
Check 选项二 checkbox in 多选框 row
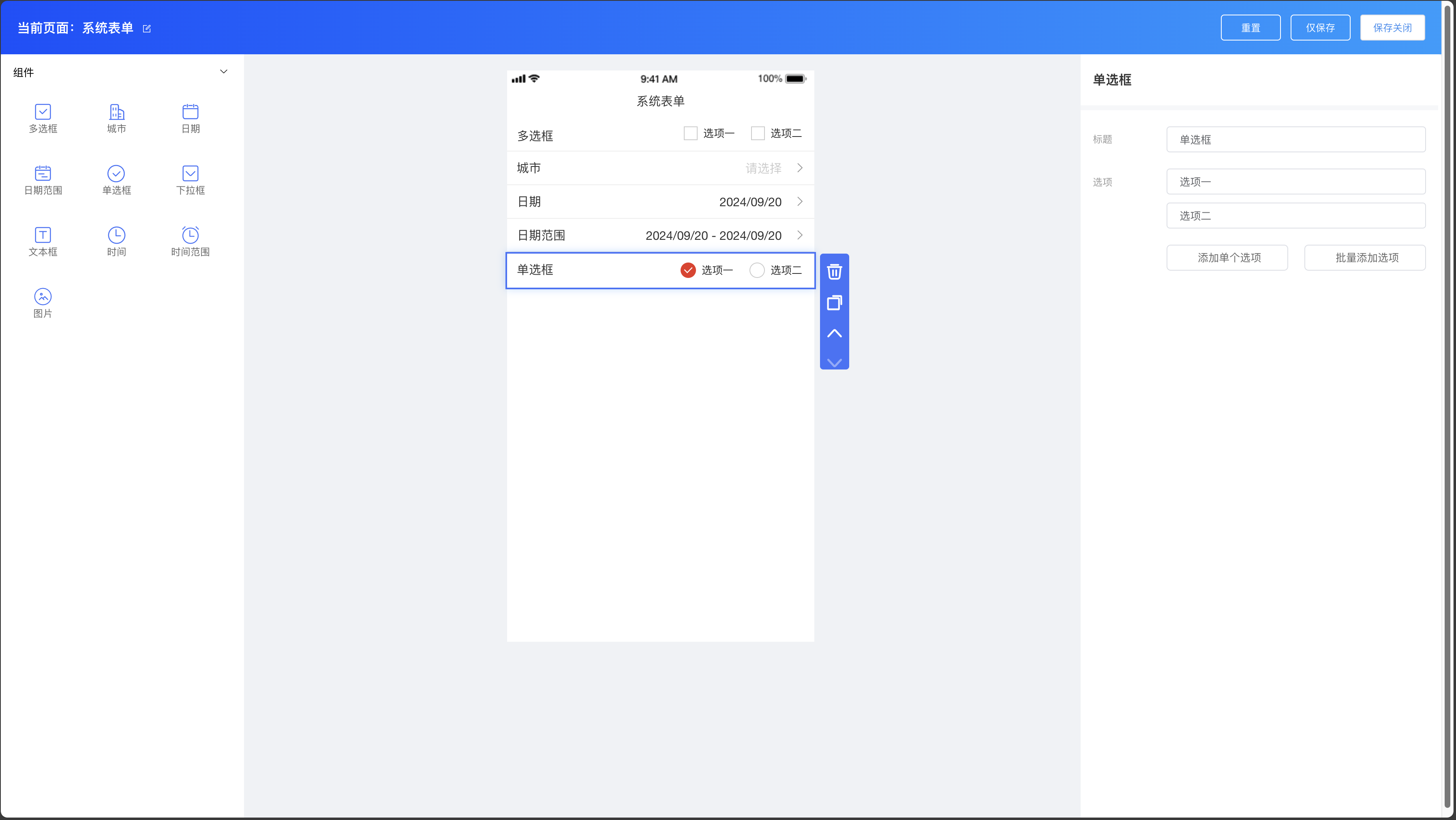pyautogui.click(x=758, y=133)
